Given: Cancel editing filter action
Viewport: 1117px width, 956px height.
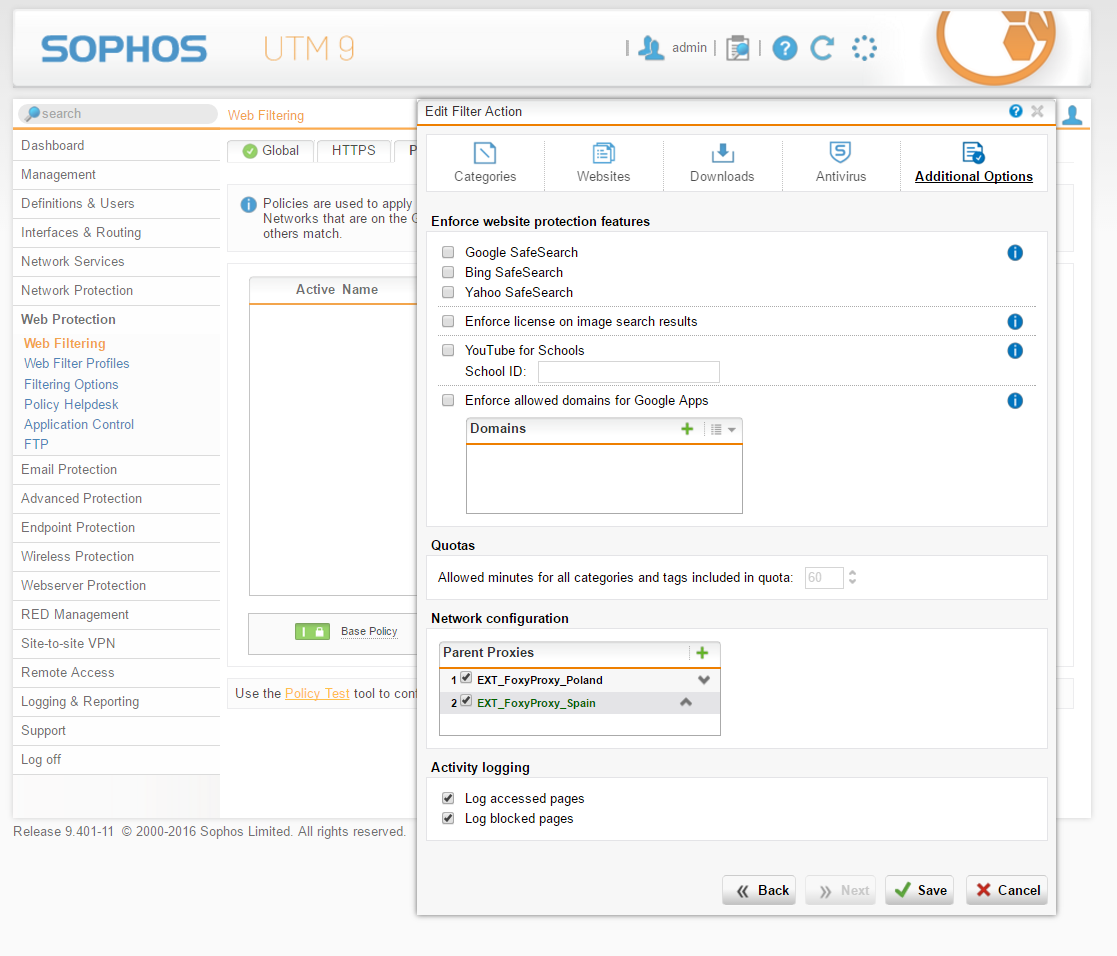Looking at the screenshot, I should coord(1007,890).
